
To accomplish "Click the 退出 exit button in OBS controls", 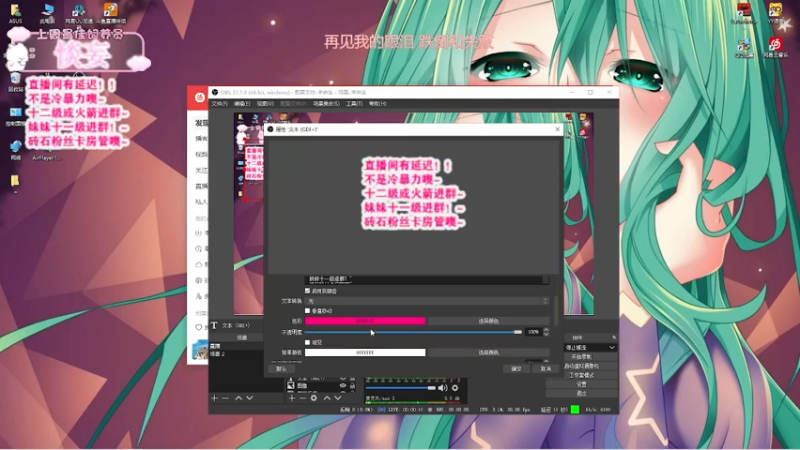I will click(581, 393).
